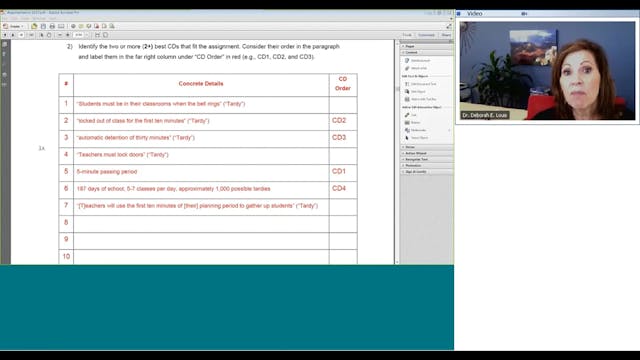Click the '5-minute passing period' text
Screen dimensions: 640x360
click(107, 172)
